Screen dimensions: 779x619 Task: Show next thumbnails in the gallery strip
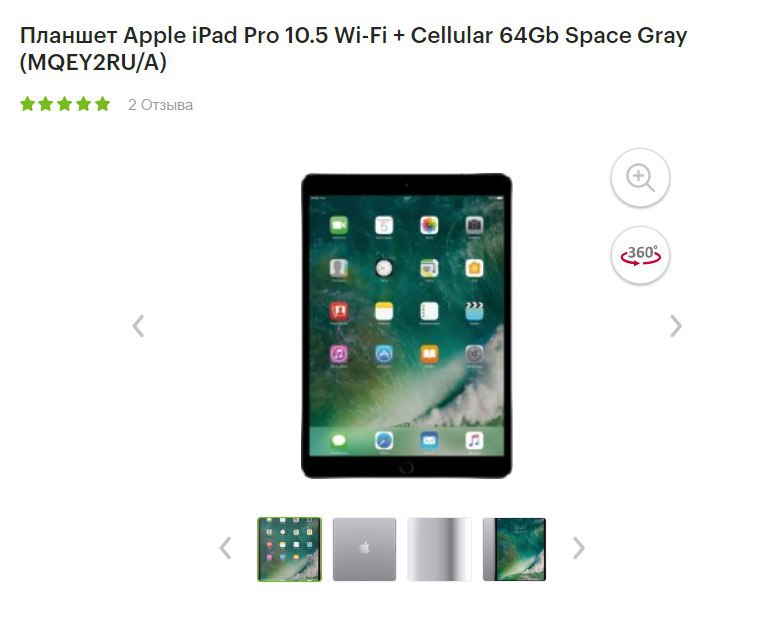578,548
